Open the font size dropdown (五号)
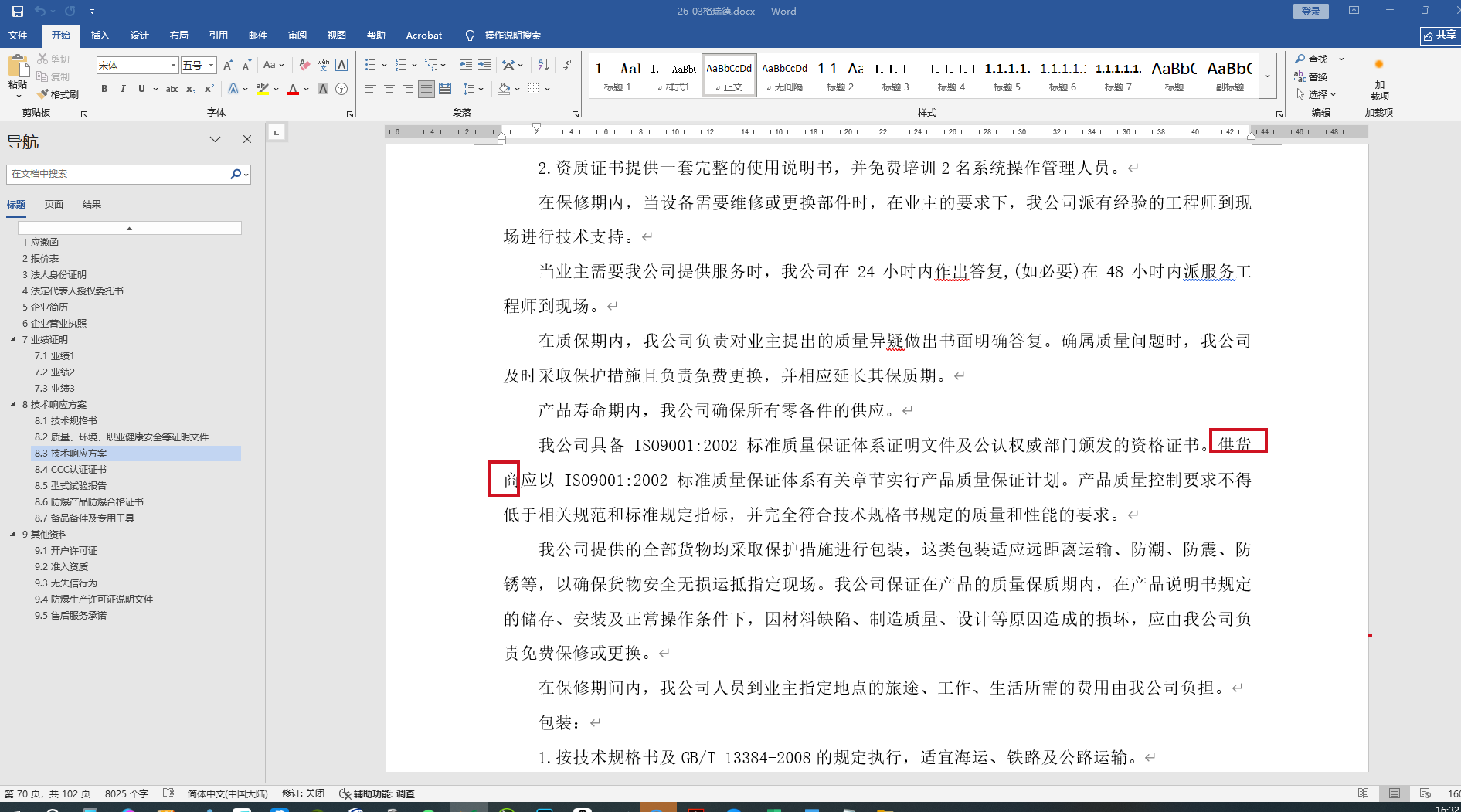 (211, 66)
